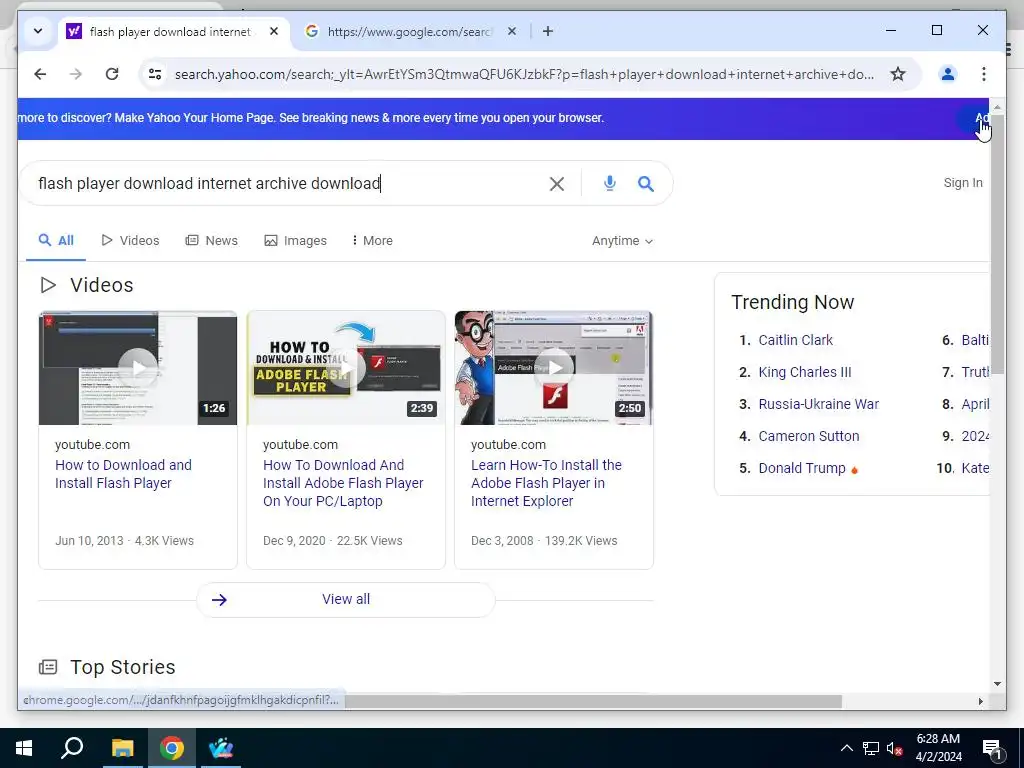This screenshot has height=768, width=1024.
Task: Select the Images results tab
Action: coord(295,240)
